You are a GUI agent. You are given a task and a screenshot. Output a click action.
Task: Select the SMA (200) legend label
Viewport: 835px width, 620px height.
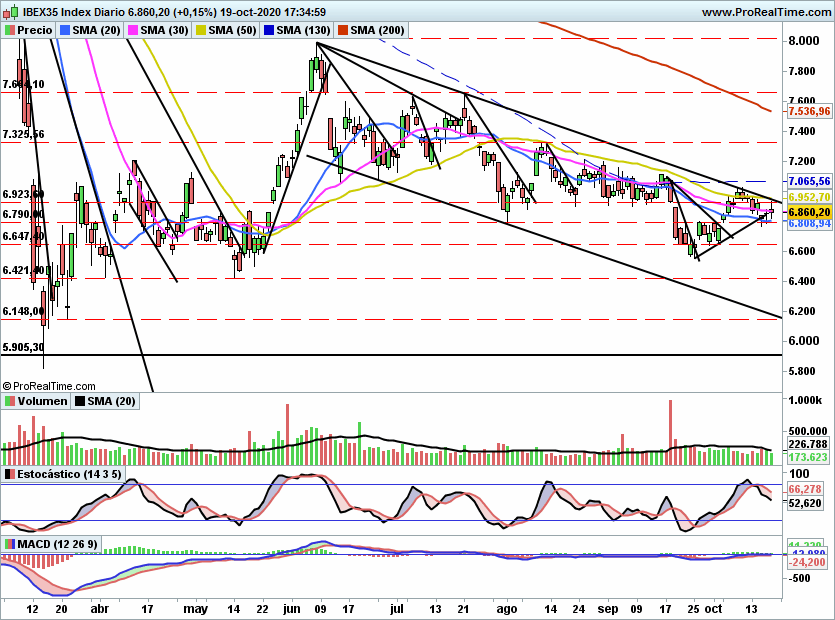tap(377, 30)
